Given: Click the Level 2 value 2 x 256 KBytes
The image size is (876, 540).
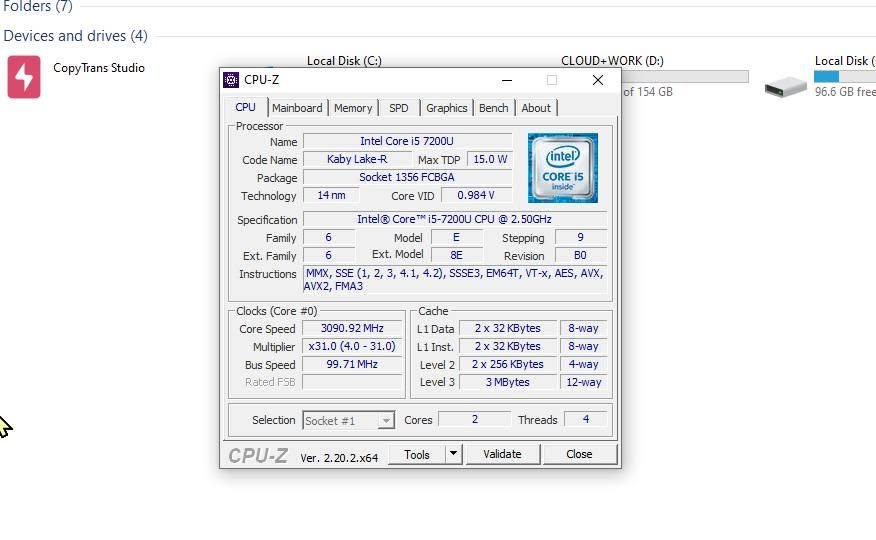Looking at the screenshot, I should 507,364.
